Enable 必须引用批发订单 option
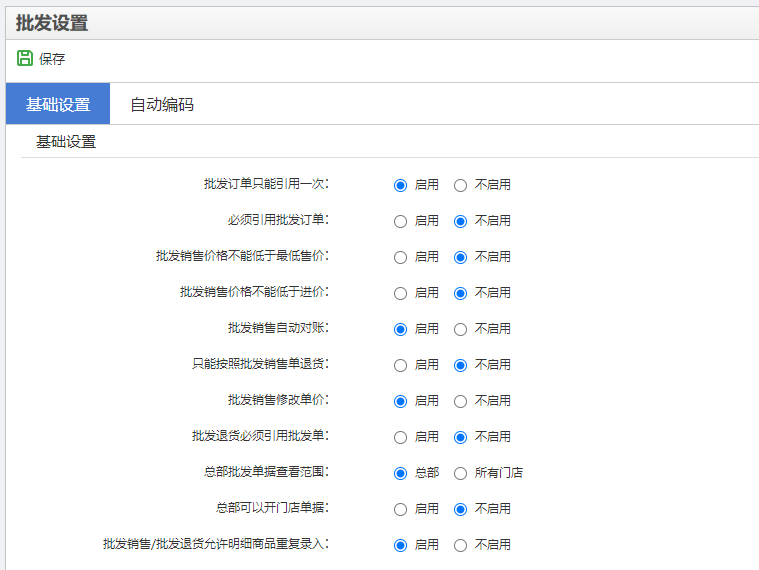The height and width of the screenshot is (570, 759). point(400,222)
